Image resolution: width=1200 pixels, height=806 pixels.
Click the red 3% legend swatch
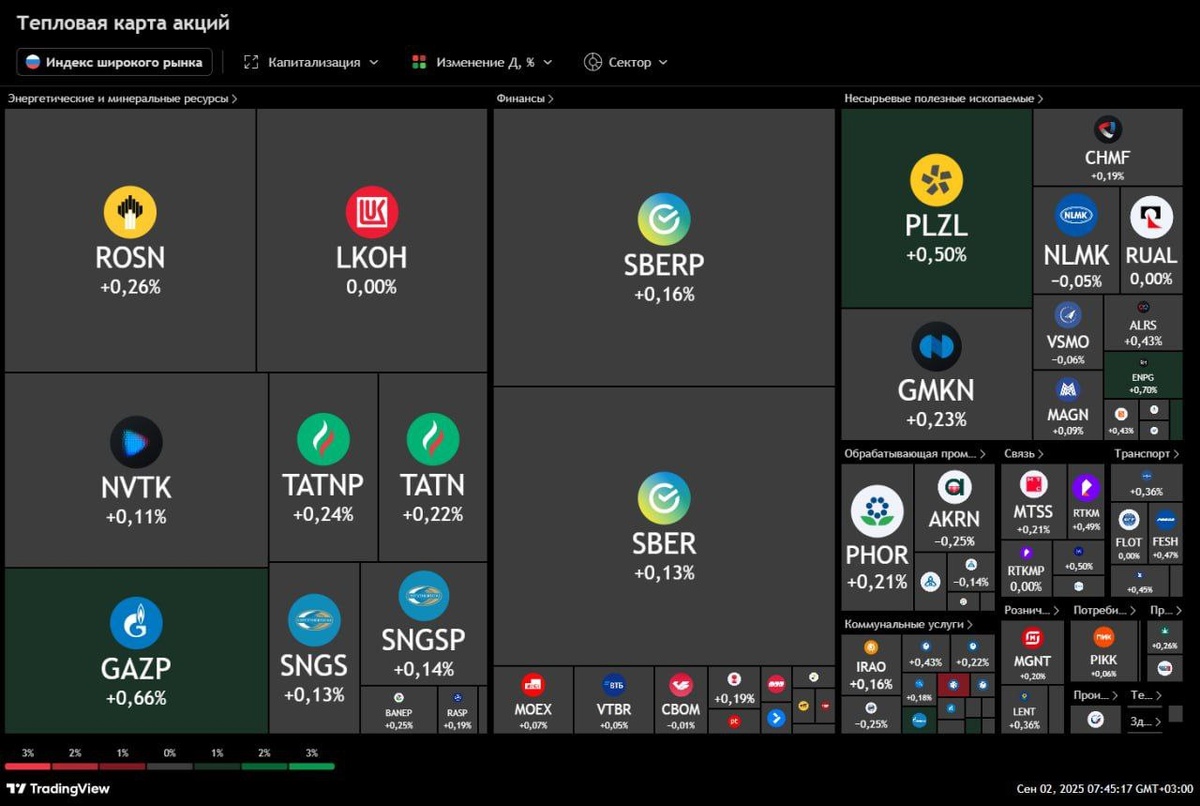pyautogui.click(x=28, y=766)
